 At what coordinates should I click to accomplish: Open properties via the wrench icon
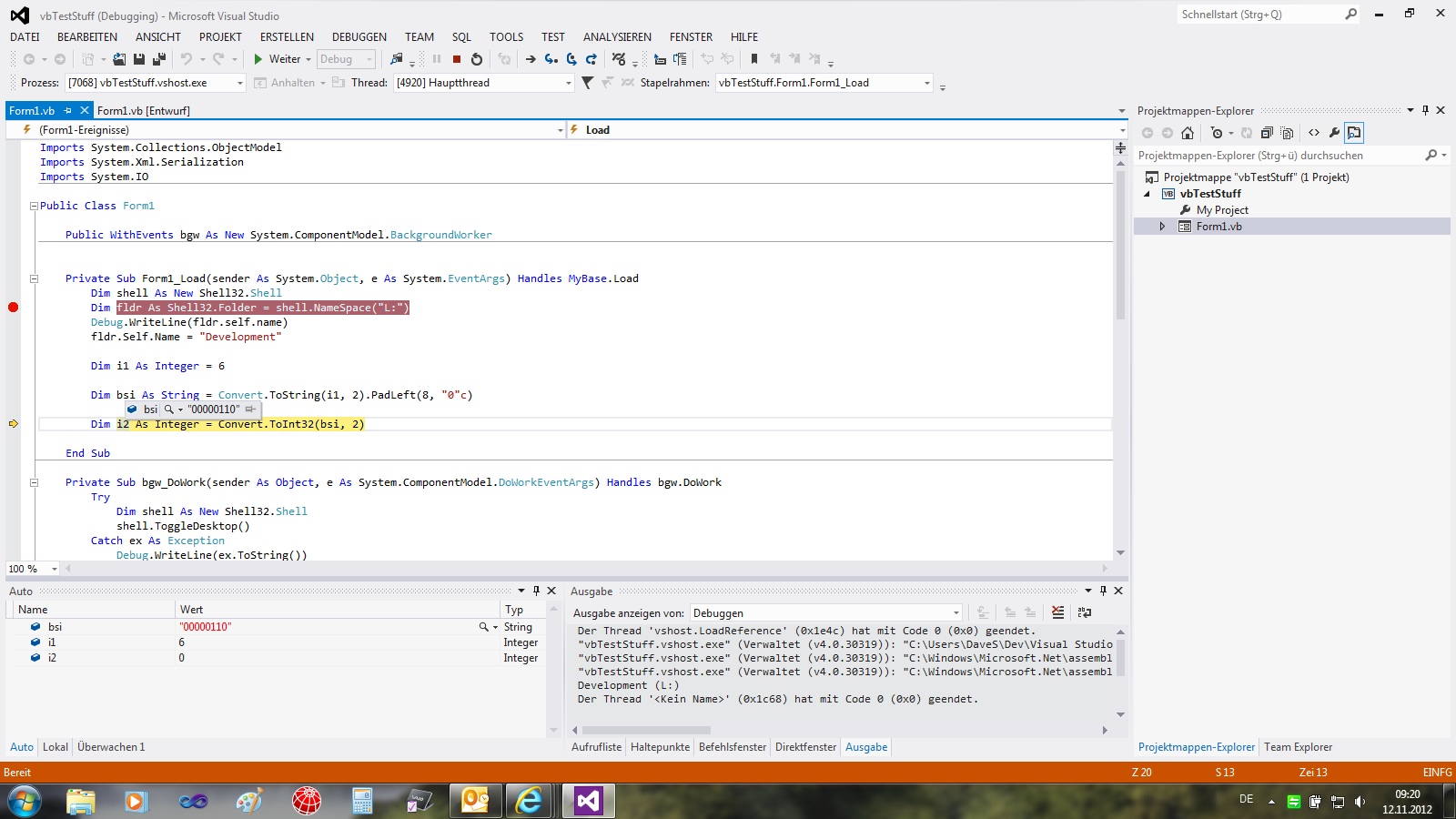click(x=1334, y=133)
